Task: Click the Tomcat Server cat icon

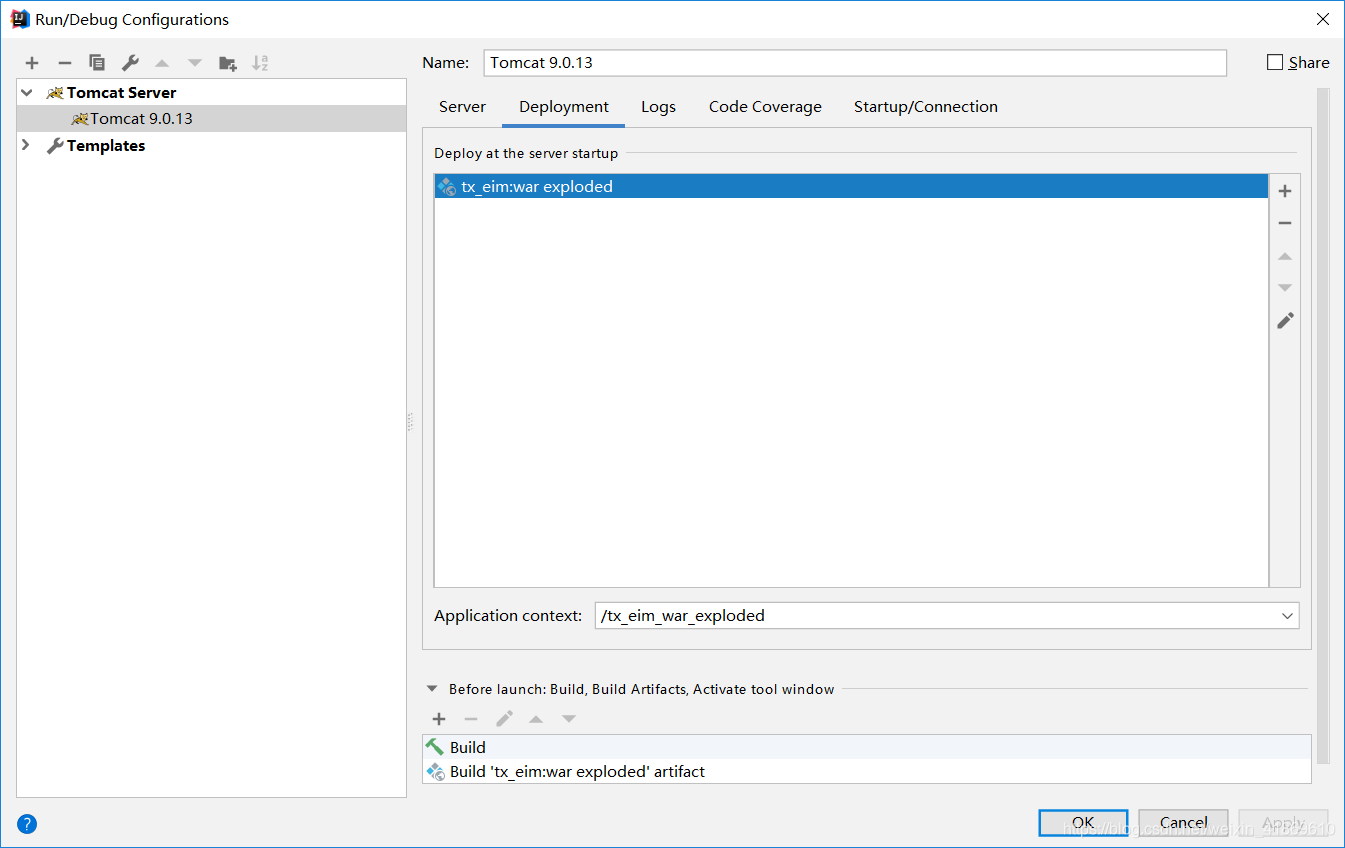Action: 55,92
